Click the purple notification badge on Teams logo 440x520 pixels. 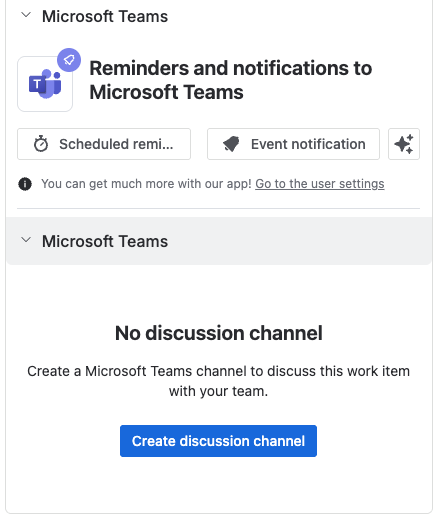(x=69, y=60)
